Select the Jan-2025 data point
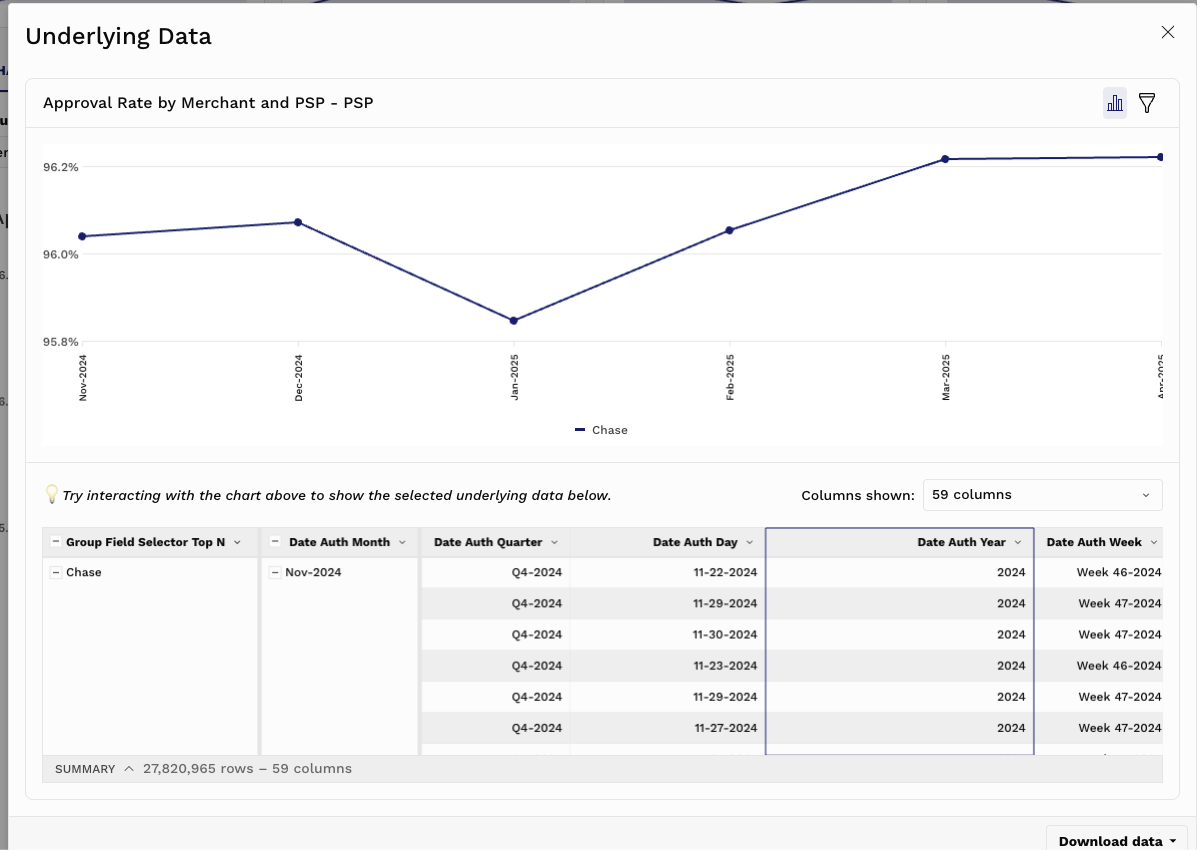1197x850 pixels. 513,321
